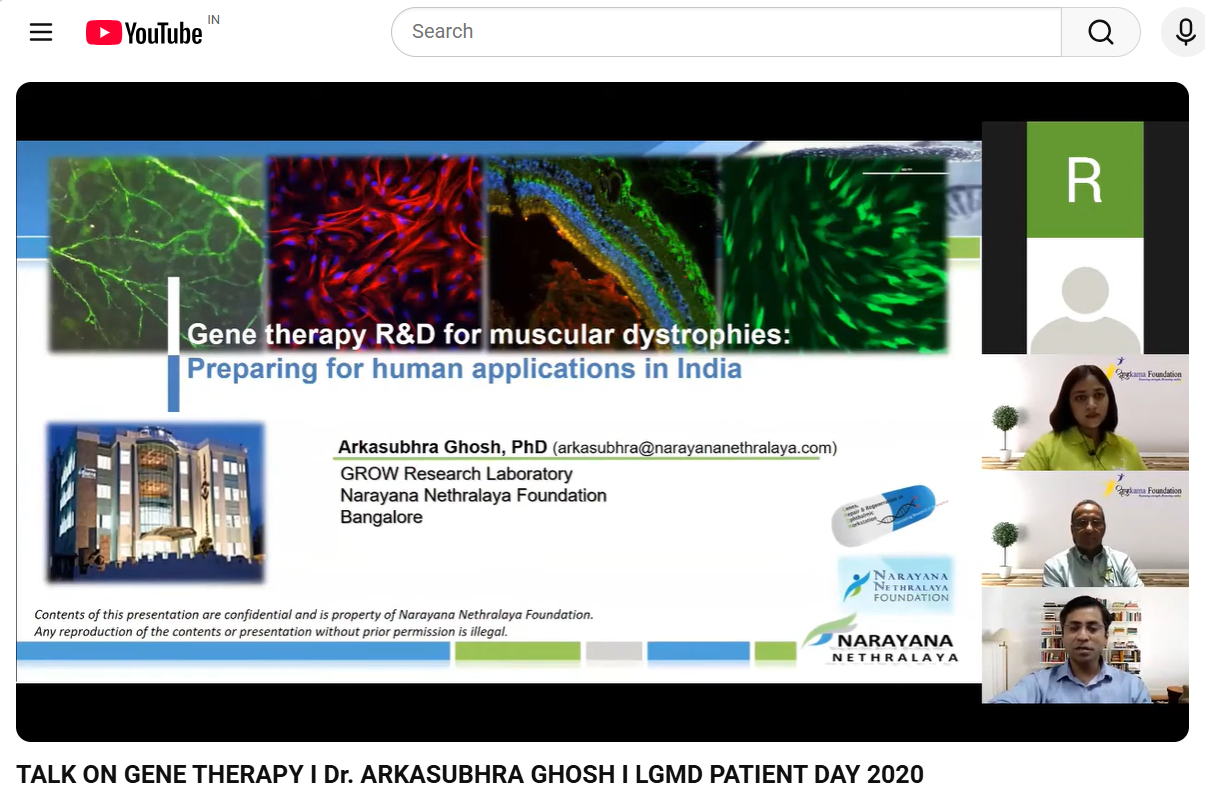
Task: Click the hospital building photo on slide
Action: tap(155, 502)
